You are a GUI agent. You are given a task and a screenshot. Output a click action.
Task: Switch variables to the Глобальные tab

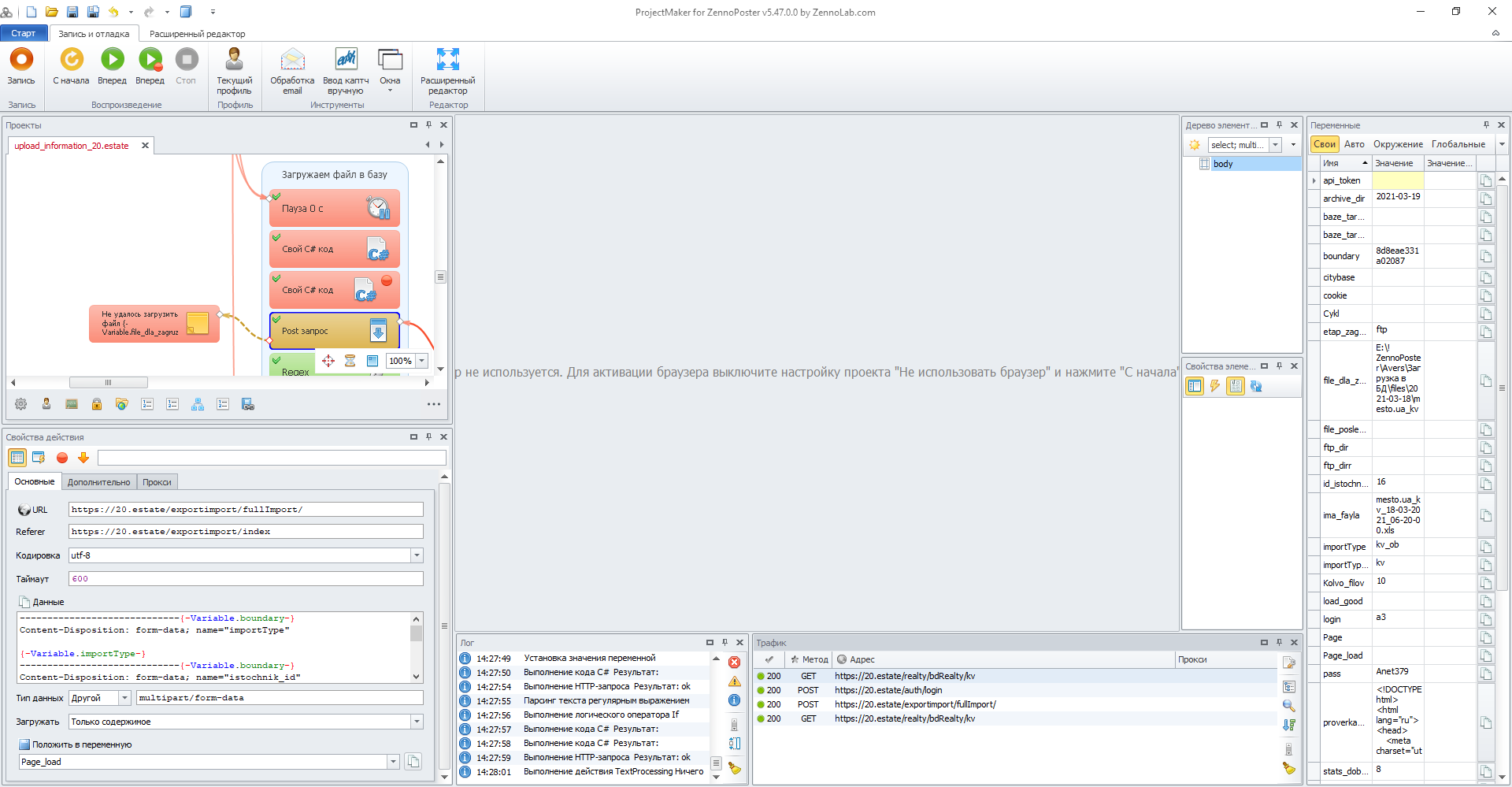pyautogui.click(x=1458, y=144)
